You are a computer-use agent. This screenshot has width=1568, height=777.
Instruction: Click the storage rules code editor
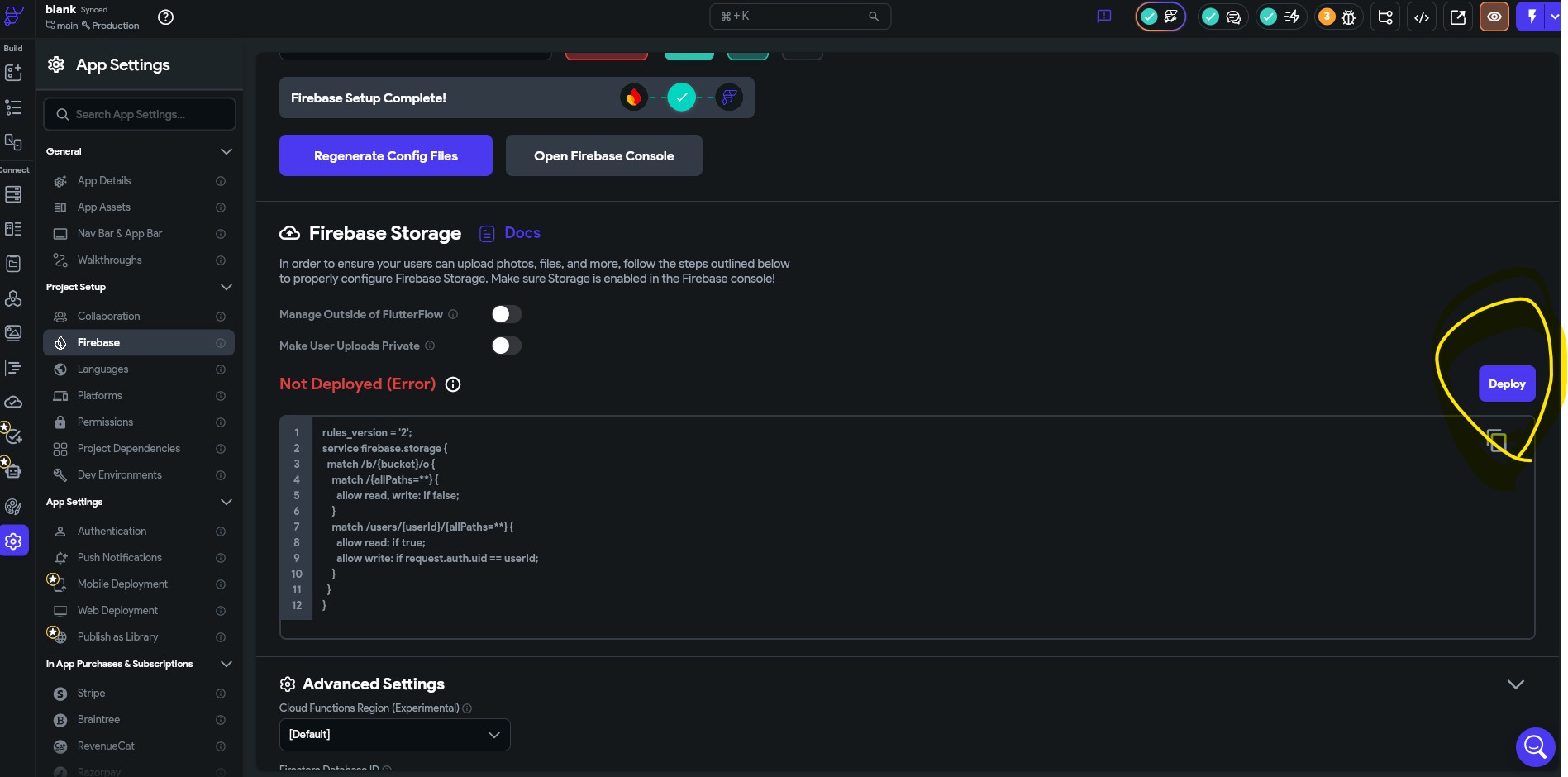pyautogui.click(x=907, y=527)
